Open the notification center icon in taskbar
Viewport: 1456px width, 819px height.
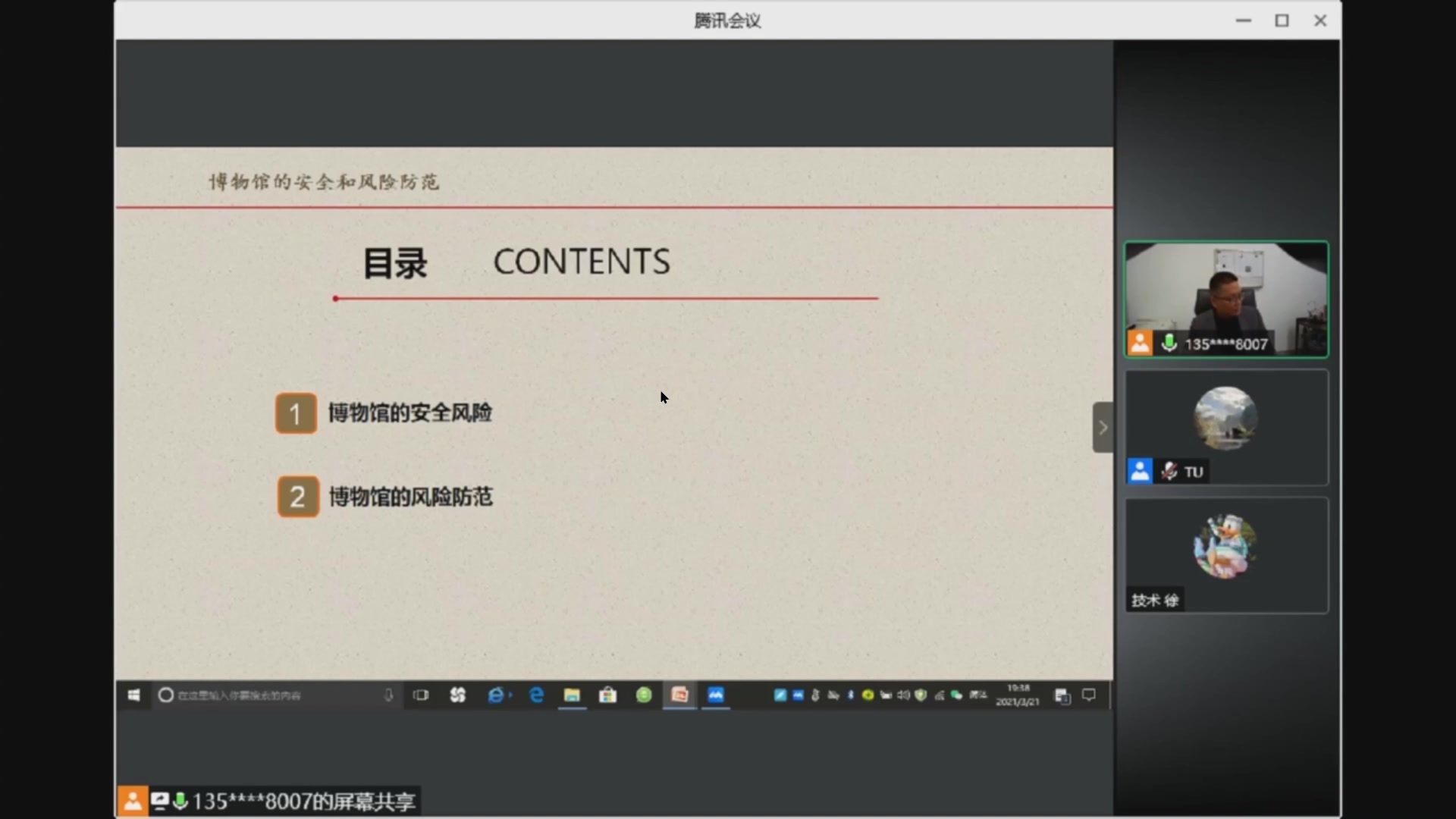tap(1089, 695)
